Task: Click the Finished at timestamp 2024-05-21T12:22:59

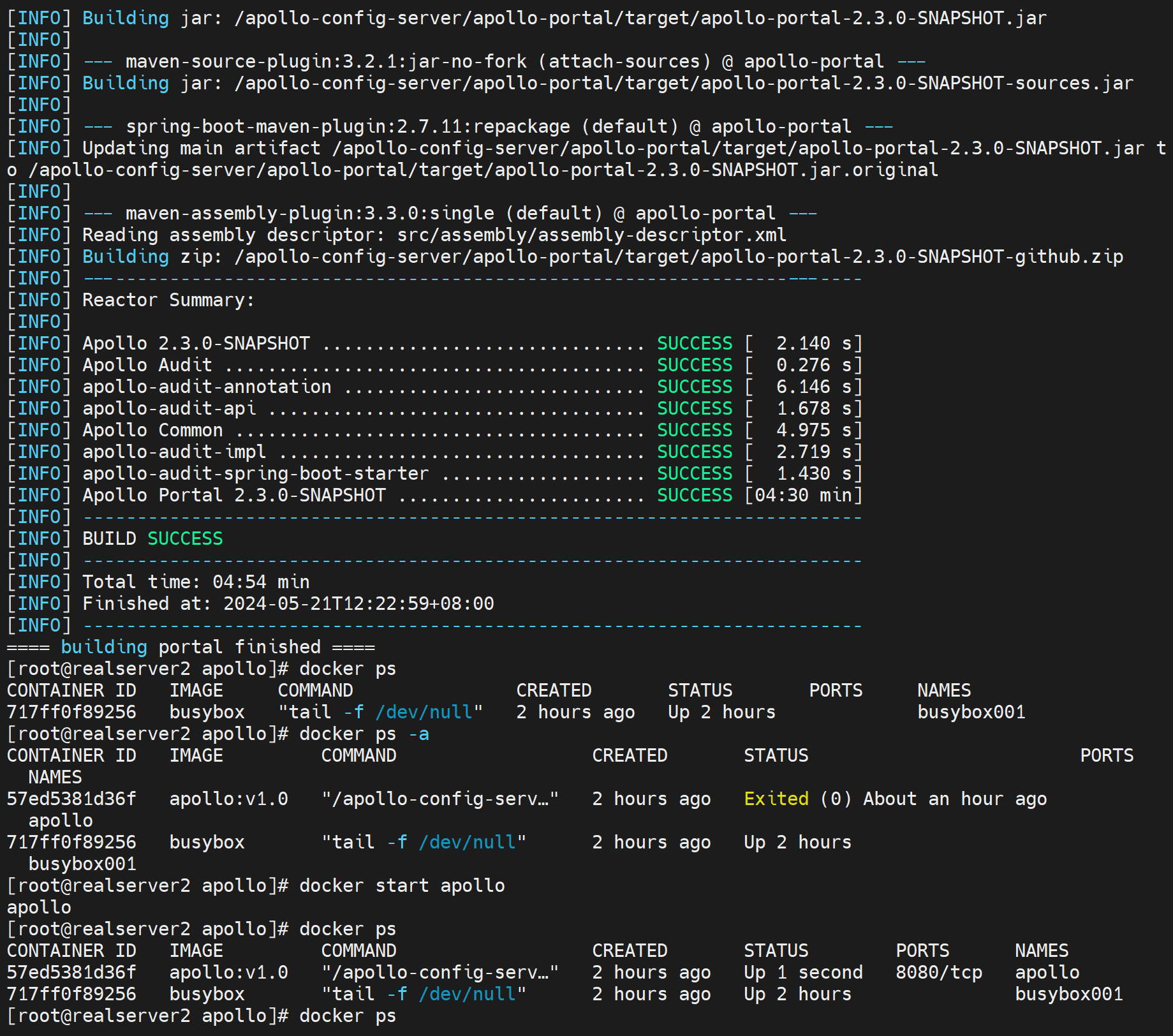Action: coord(358,603)
